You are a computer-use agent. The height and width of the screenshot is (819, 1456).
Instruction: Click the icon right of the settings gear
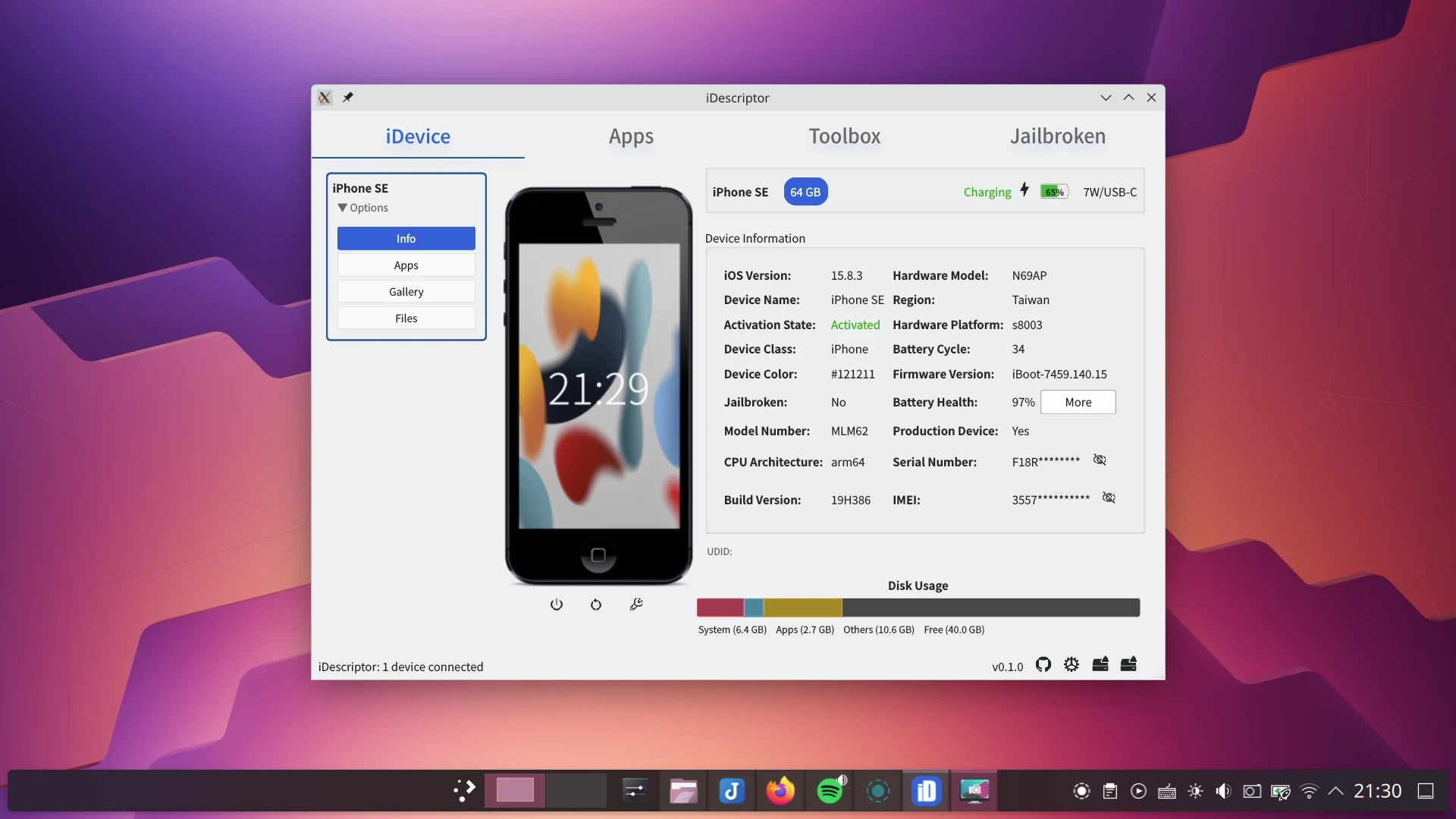(1100, 665)
